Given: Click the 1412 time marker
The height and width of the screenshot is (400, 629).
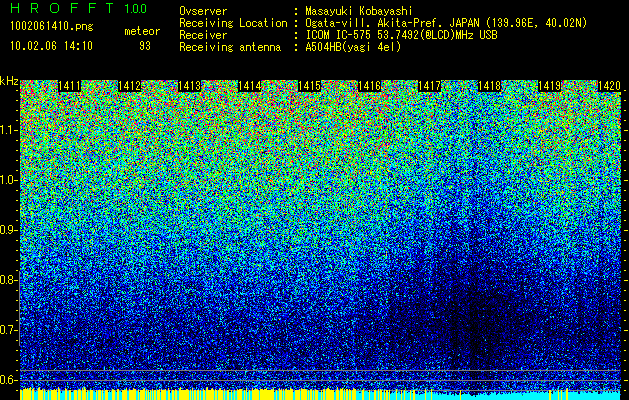Looking at the screenshot, I should pos(130,86).
